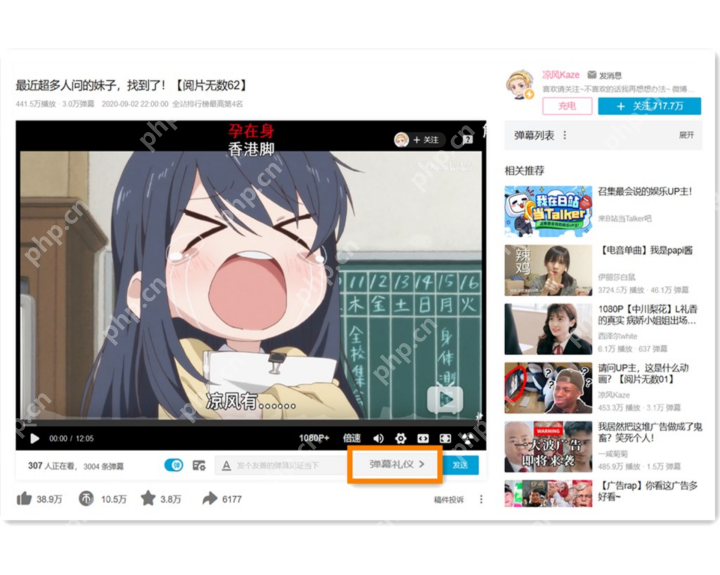
Task: Toggle the danmaku display switch
Action: coord(174,465)
